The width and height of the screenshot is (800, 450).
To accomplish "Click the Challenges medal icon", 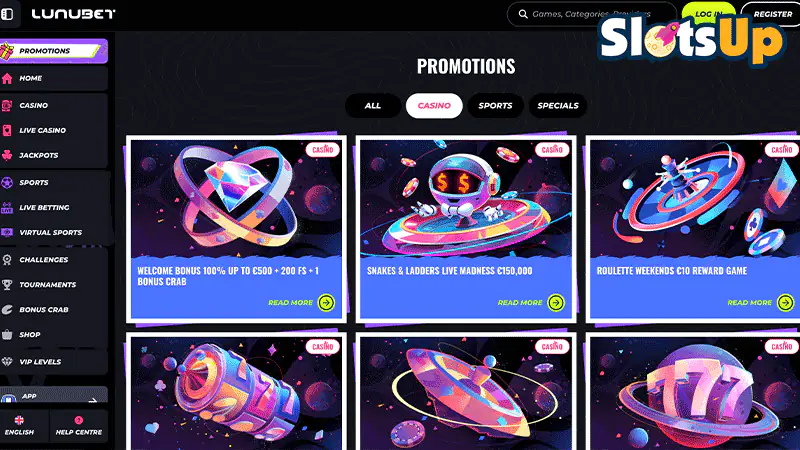I will point(7,260).
